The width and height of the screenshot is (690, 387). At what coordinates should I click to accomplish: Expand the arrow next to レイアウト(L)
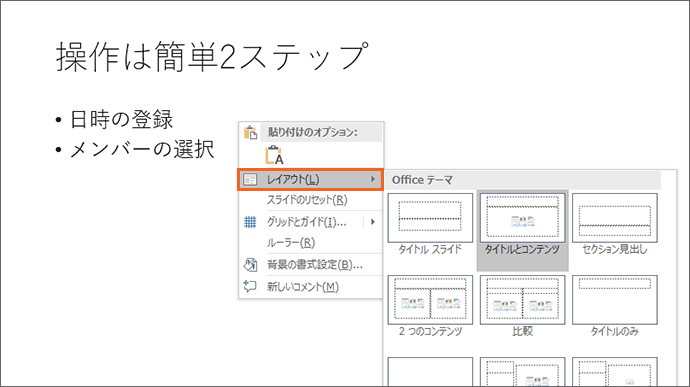[372, 179]
